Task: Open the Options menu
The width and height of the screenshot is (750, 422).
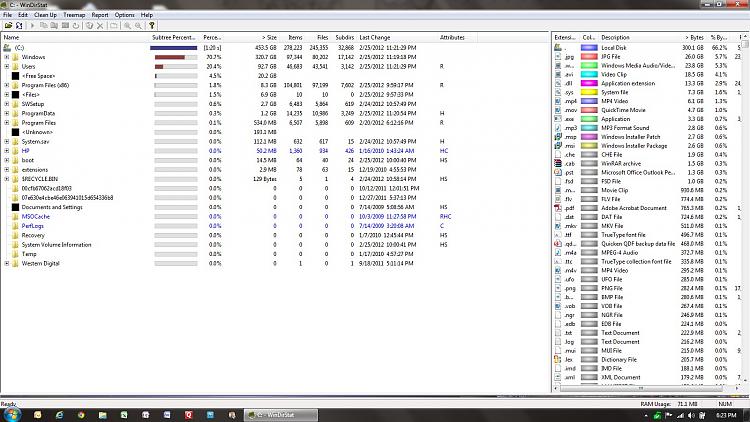Action: (x=124, y=15)
